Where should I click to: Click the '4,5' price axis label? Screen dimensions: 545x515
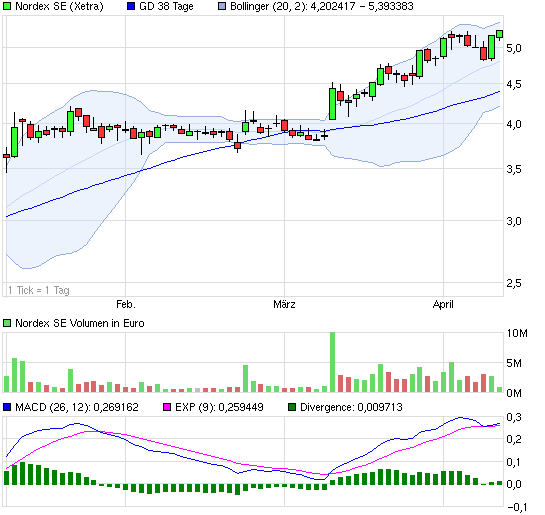[x=514, y=84]
